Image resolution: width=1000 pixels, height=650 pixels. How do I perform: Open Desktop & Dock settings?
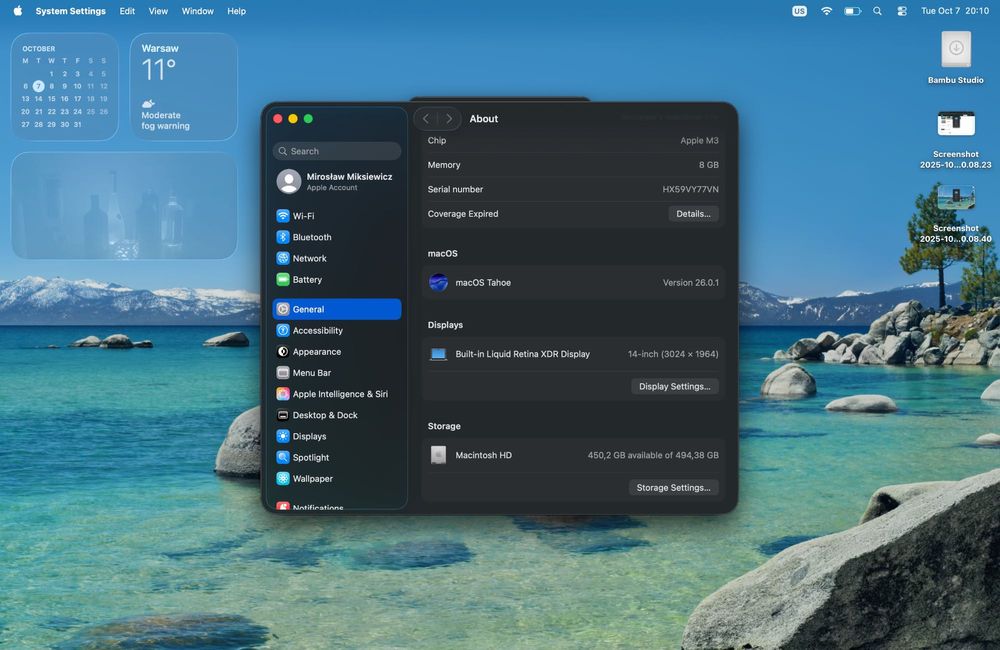click(x=337, y=415)
